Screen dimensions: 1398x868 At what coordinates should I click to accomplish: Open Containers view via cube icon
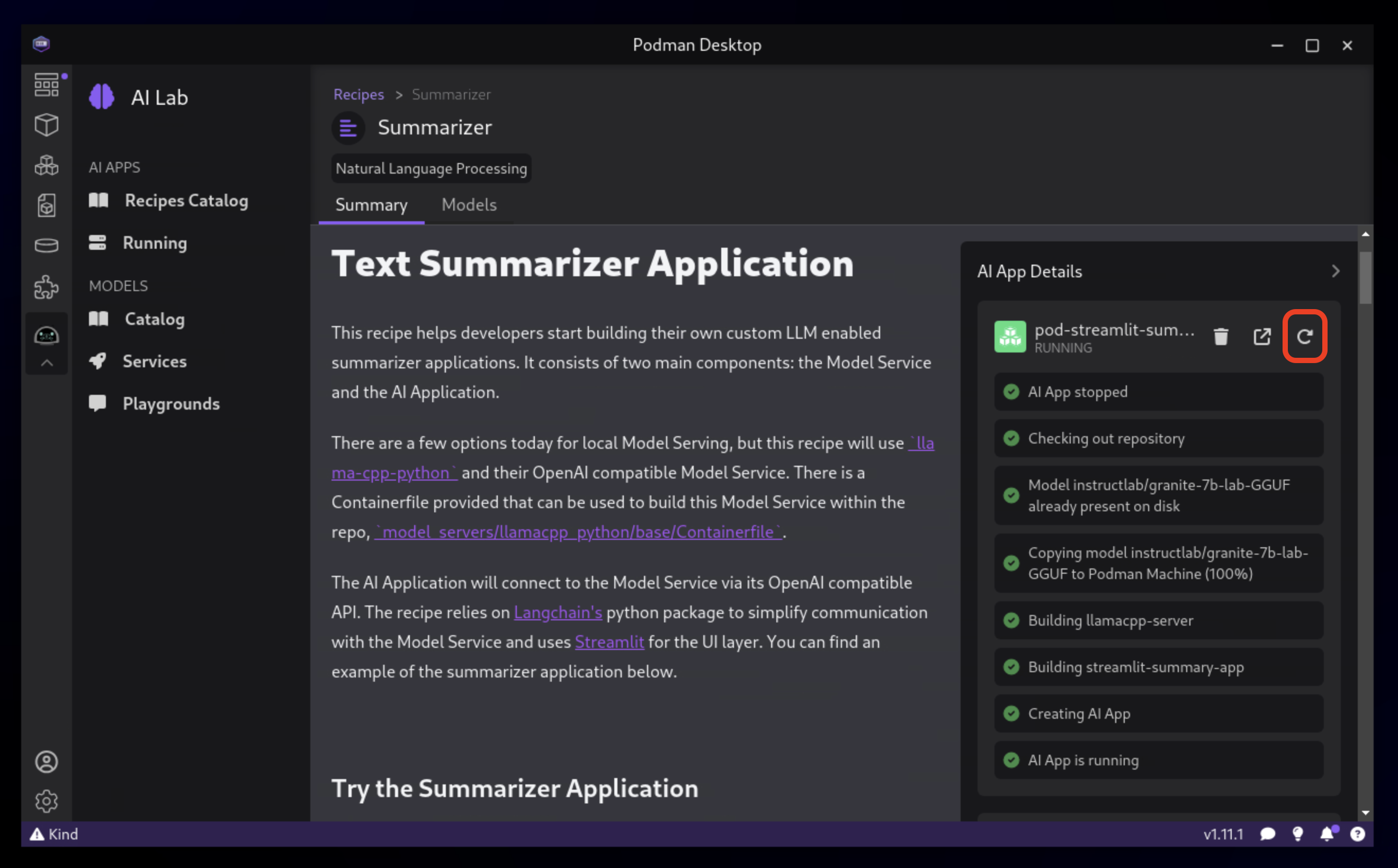click(x=47, y=124)
